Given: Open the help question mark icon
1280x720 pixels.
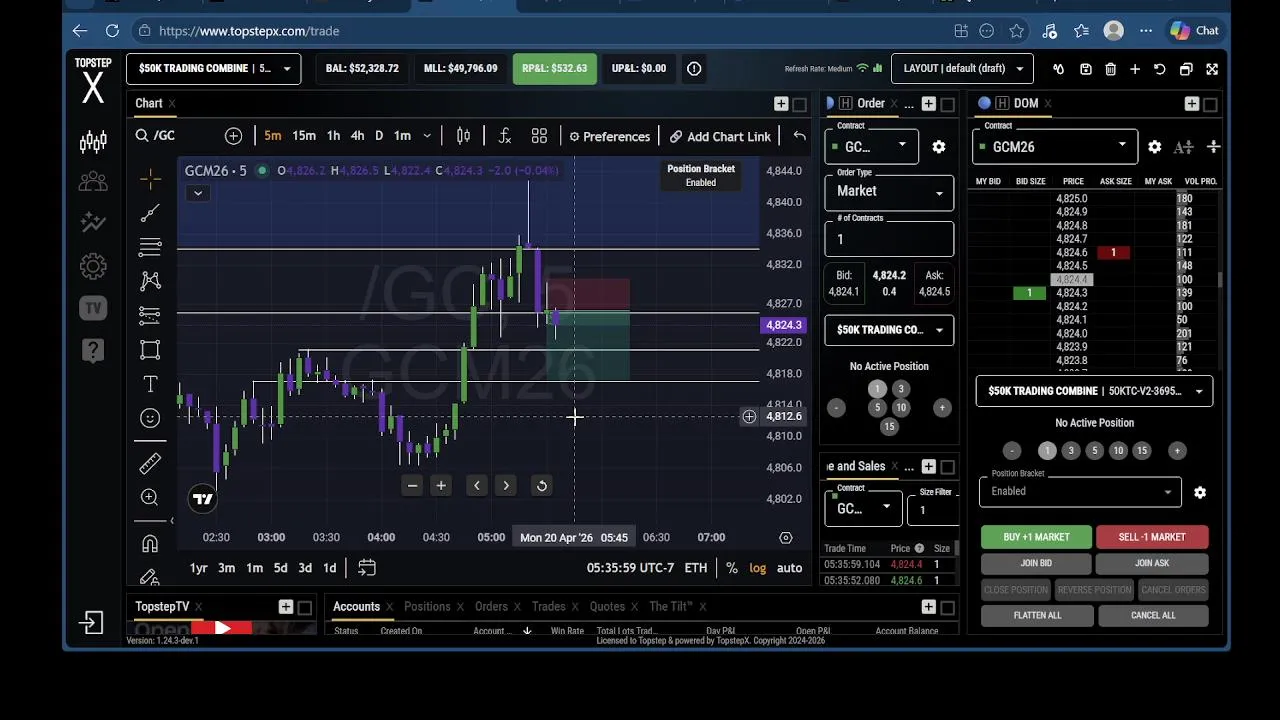Looking at the screenshot, I should [93, 350].
